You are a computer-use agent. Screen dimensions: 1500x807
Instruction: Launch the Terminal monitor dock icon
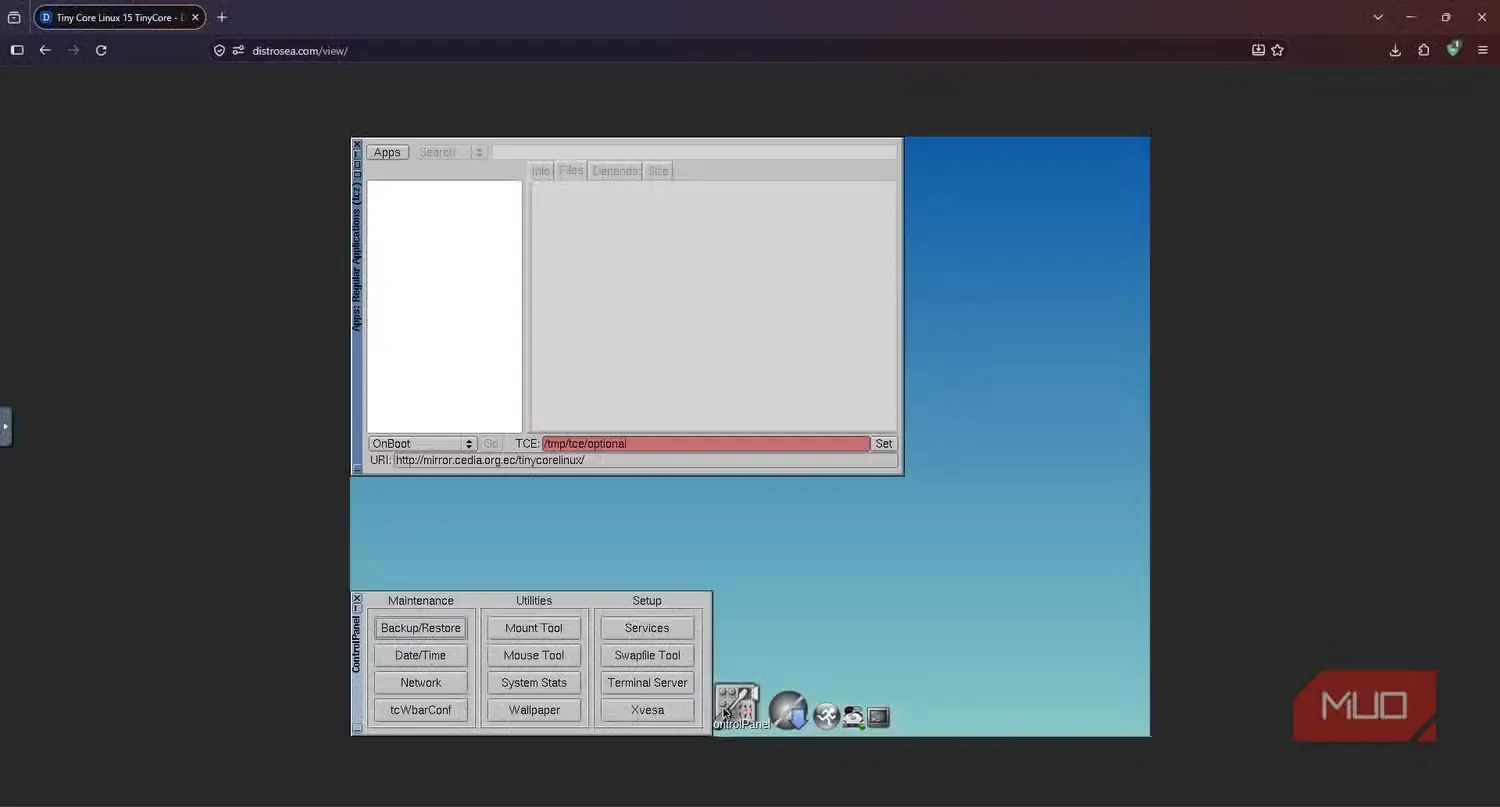[879, 717]
